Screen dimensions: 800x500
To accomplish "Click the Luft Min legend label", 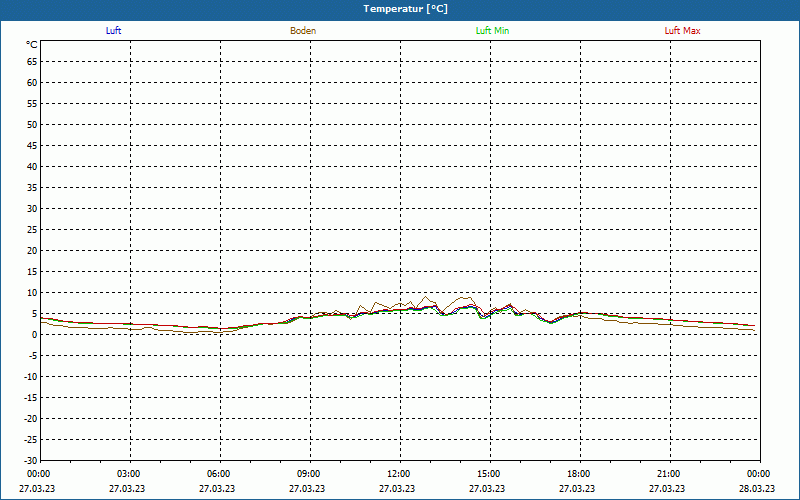I will click(492, 31).
